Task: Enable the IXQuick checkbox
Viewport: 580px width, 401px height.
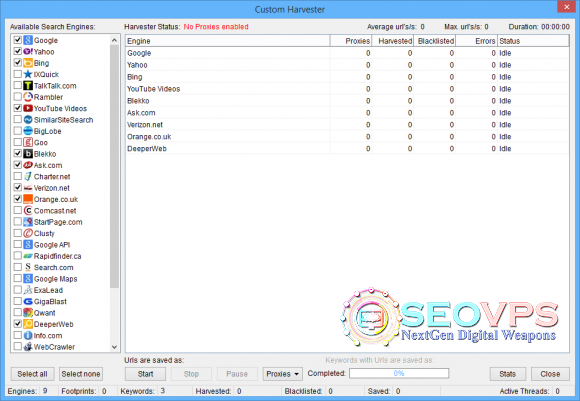Action: tap(17, 74)
